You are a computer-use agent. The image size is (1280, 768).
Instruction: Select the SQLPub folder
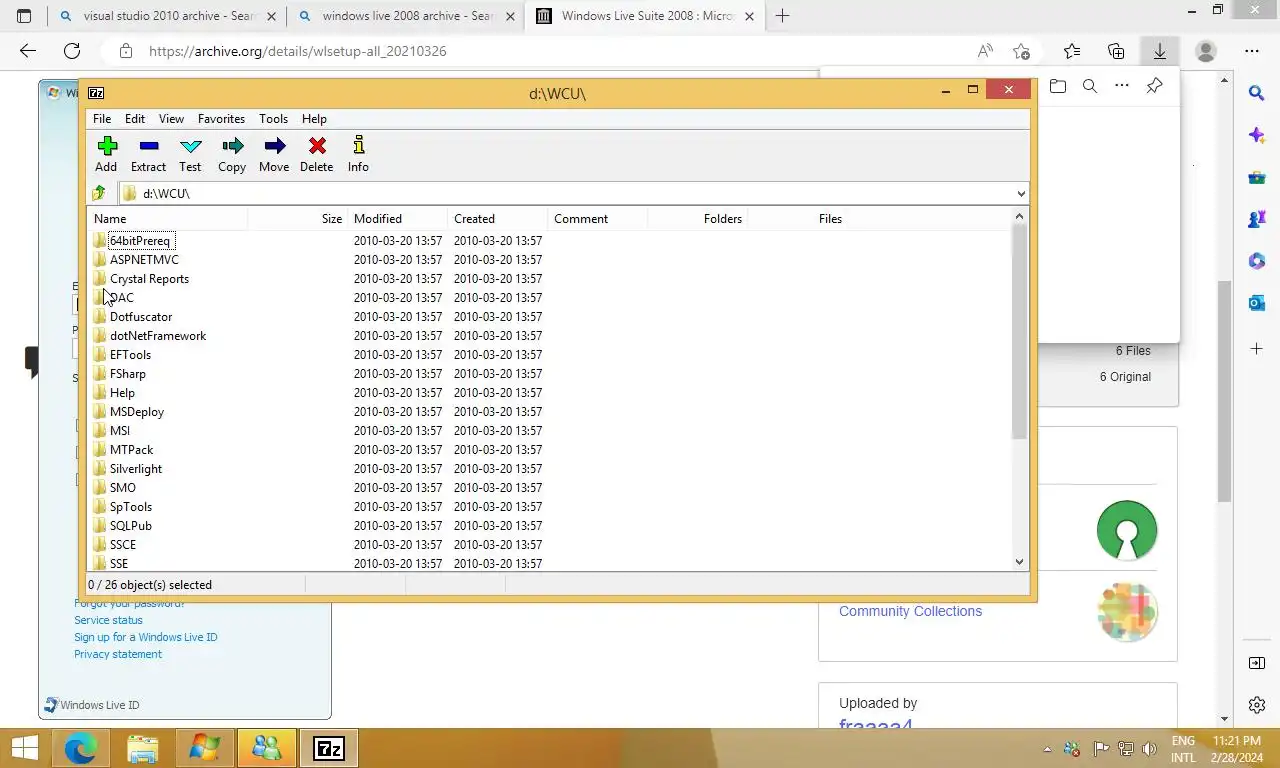(131, 526)
